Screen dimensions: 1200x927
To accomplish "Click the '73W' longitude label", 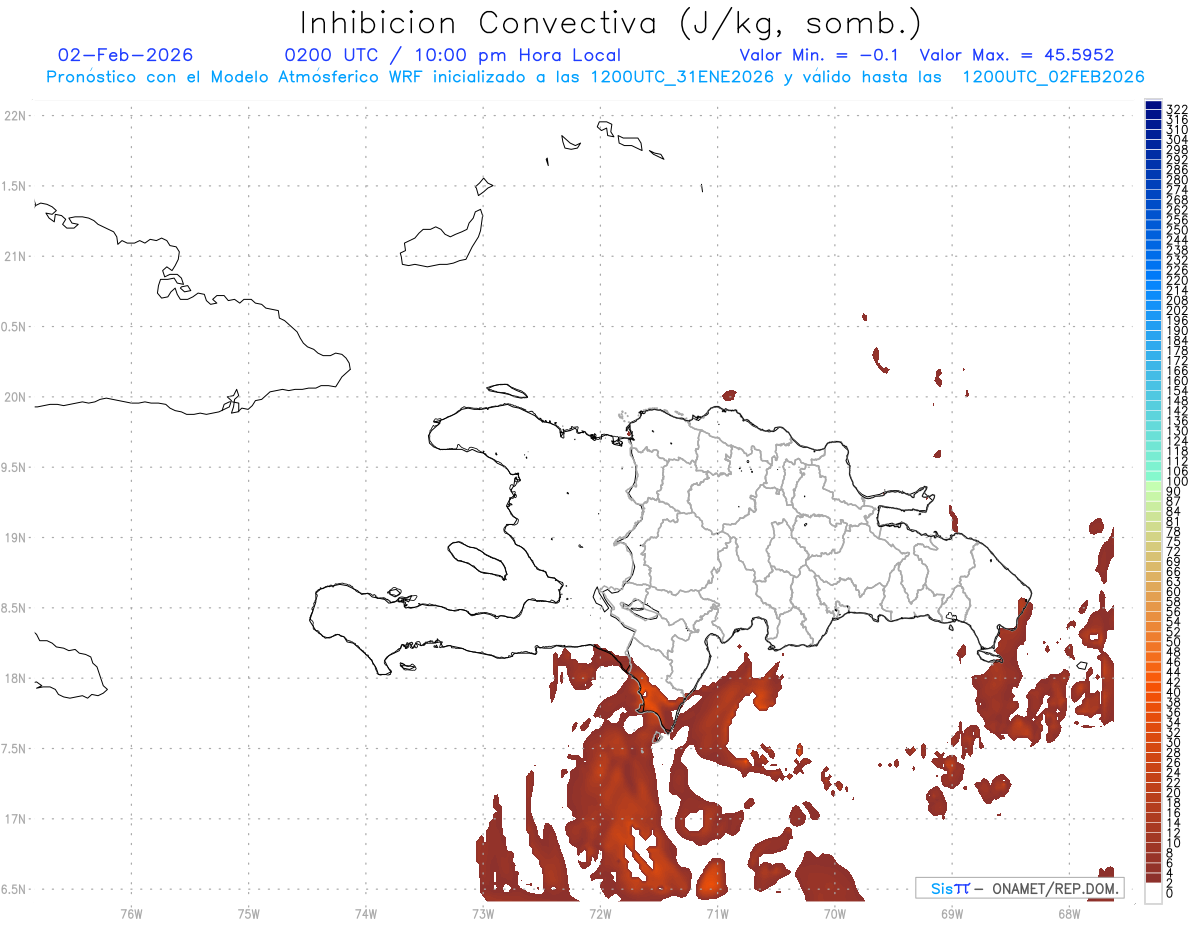I will tap(483, 912).
